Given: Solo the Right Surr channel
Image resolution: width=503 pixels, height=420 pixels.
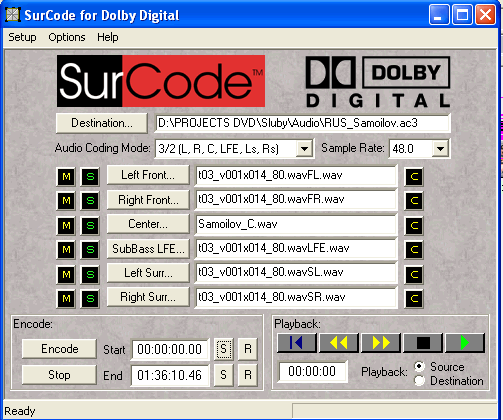Looking at the screenshot, I should point(90,298).
